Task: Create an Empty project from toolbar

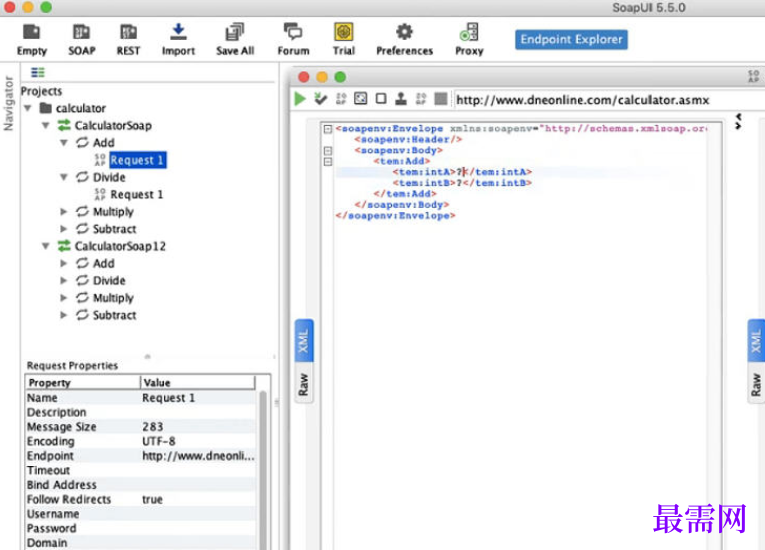Action: pyautogui.click(x=32, y=39)
